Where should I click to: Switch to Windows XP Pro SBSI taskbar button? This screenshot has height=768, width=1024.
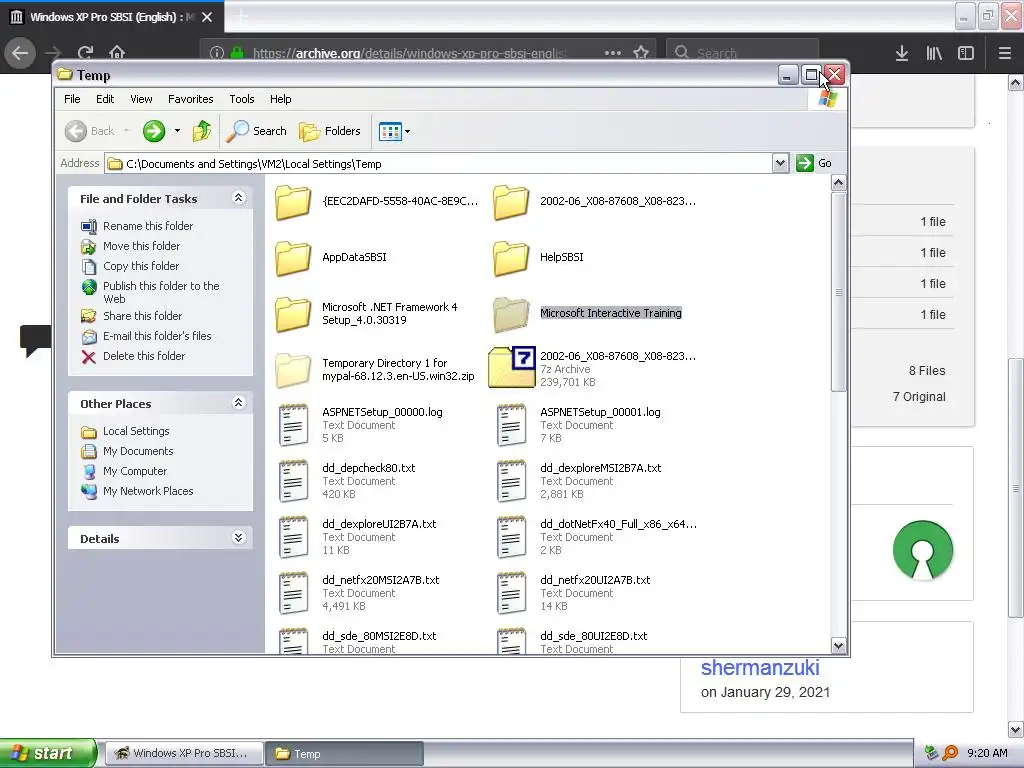point(184,753)
